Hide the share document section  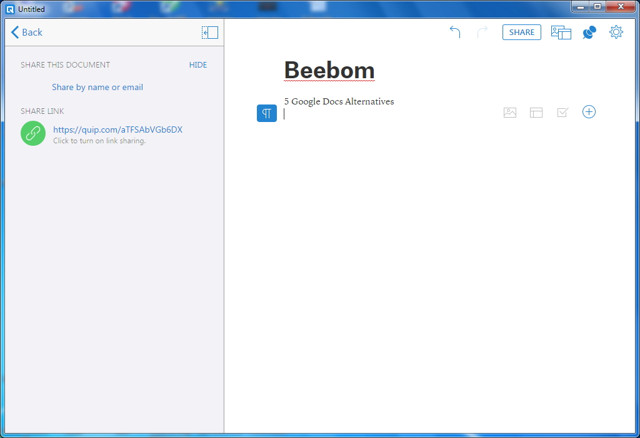198,65
